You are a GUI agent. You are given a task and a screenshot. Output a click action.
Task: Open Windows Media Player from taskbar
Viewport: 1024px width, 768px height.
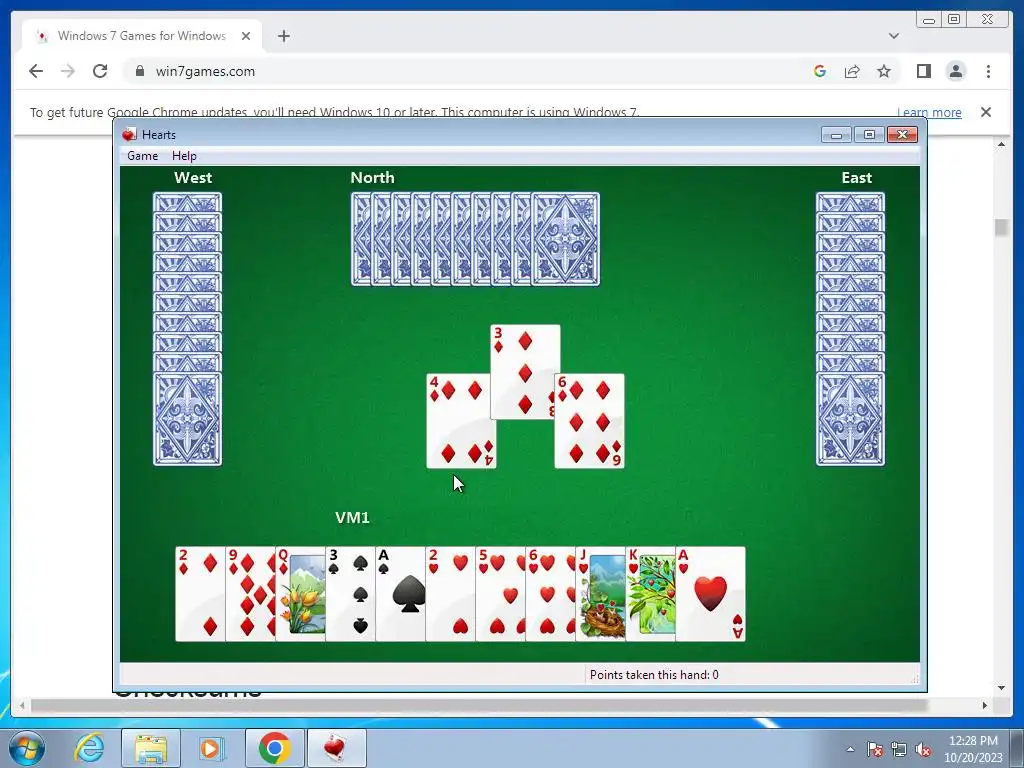pyautogui.click(x=212, y=748)
